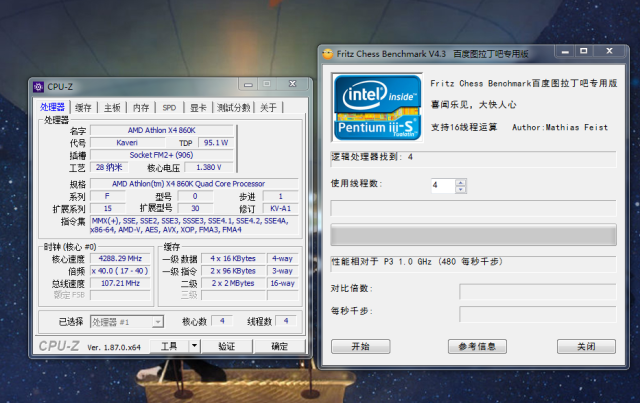The width and height of the screenshot is (640, 403).
Task: Minimize the CPU-Z window
Action: coord(248,84)
